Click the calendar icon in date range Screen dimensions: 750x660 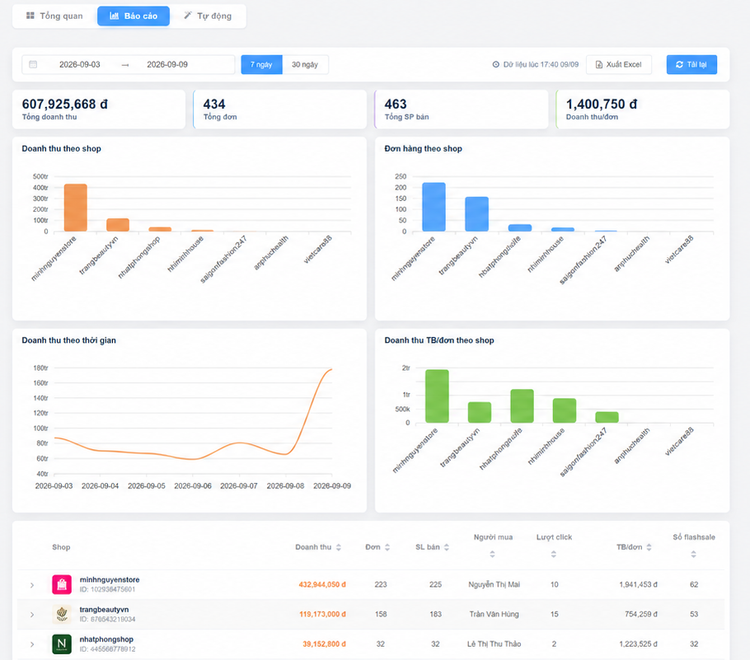[33, 65]
